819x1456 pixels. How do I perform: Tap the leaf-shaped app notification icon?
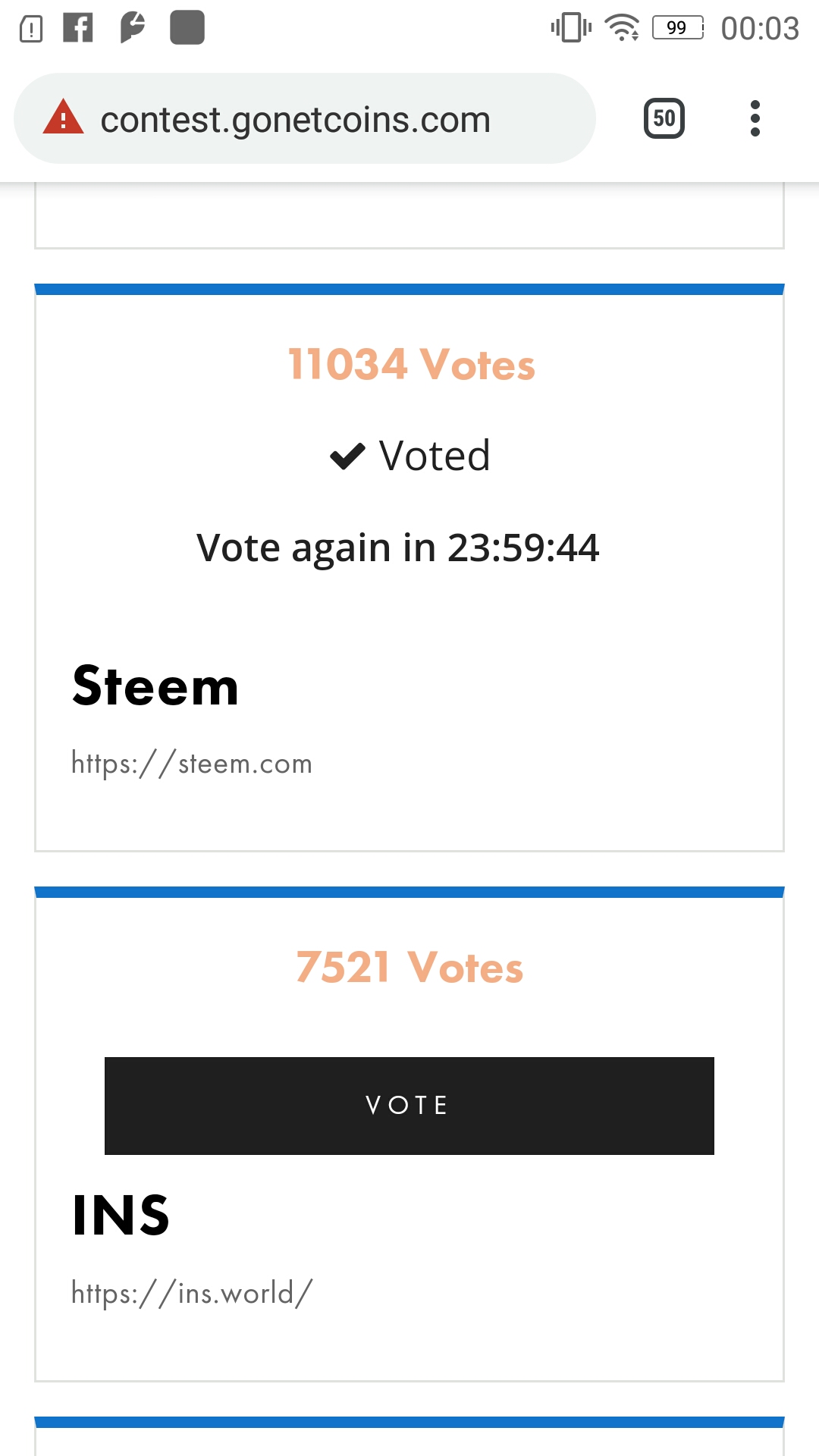pyautogui.click(x=132, y=28)
